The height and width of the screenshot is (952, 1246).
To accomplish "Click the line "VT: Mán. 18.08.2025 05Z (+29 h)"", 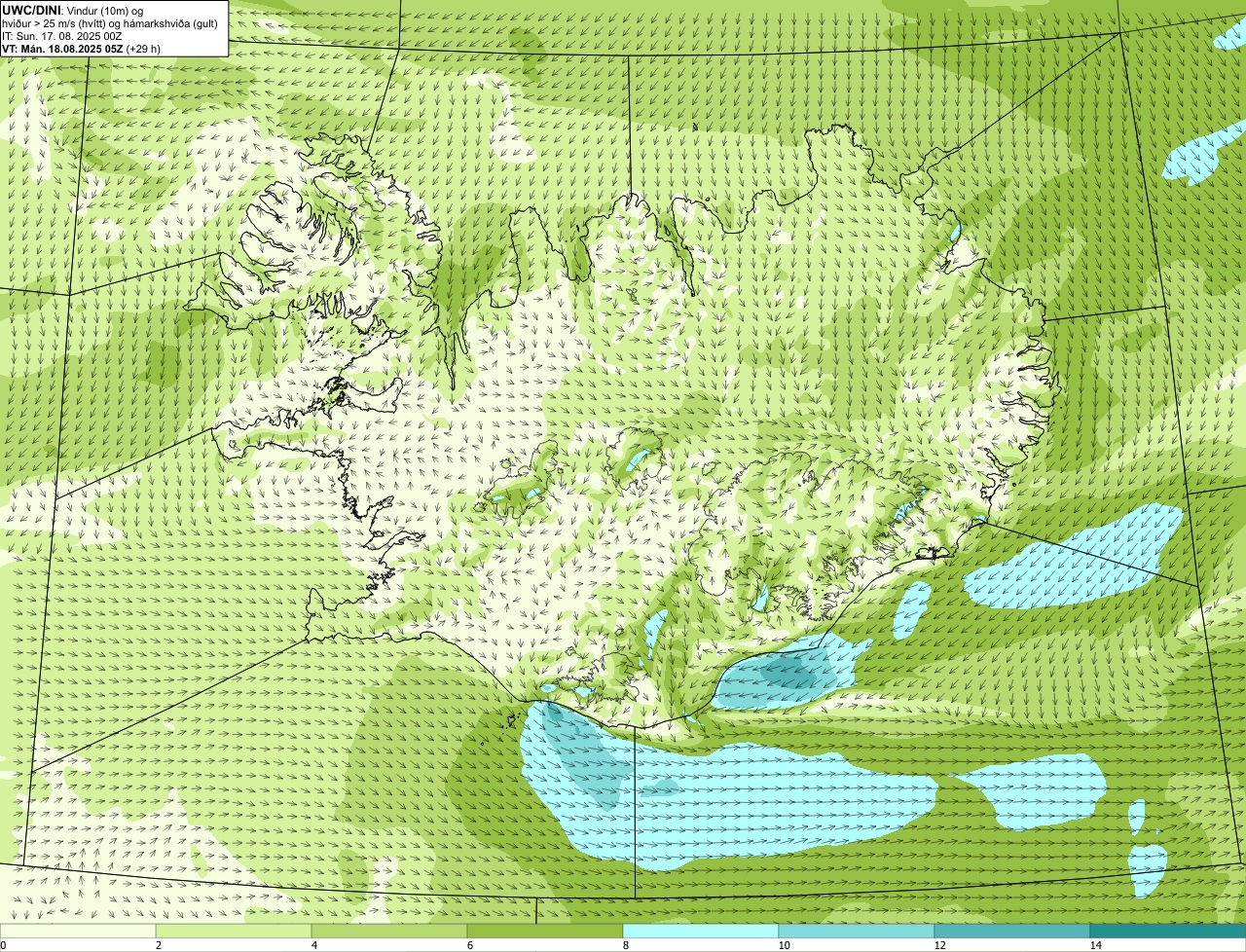I will 81,48.
